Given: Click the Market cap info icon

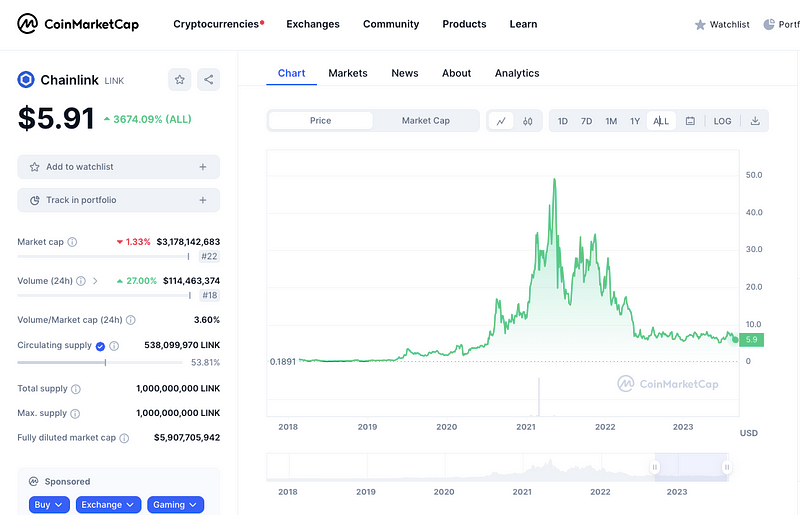Looking at the screenshot, I should 72,242.
